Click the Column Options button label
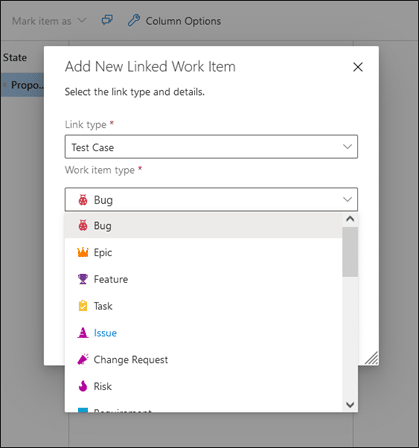This screenshot has height=448, width=419. point(183,21)
